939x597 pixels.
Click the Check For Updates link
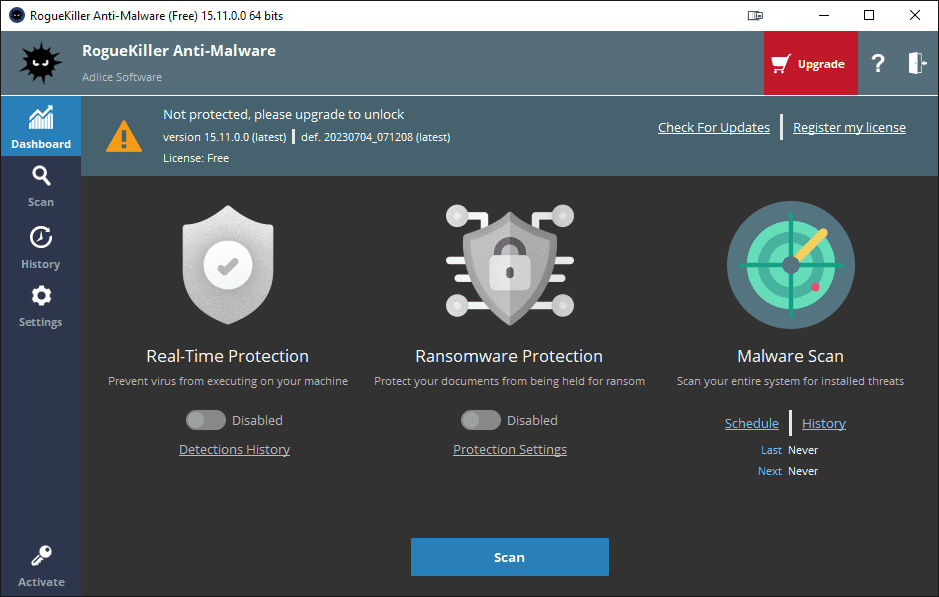pos(714,128)
